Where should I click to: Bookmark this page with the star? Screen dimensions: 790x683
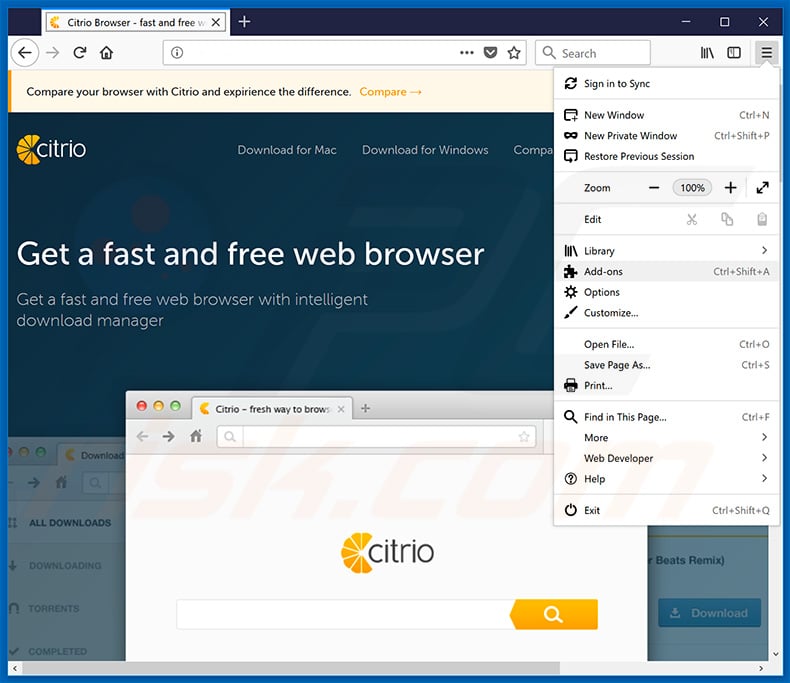(x=514, y=52)
